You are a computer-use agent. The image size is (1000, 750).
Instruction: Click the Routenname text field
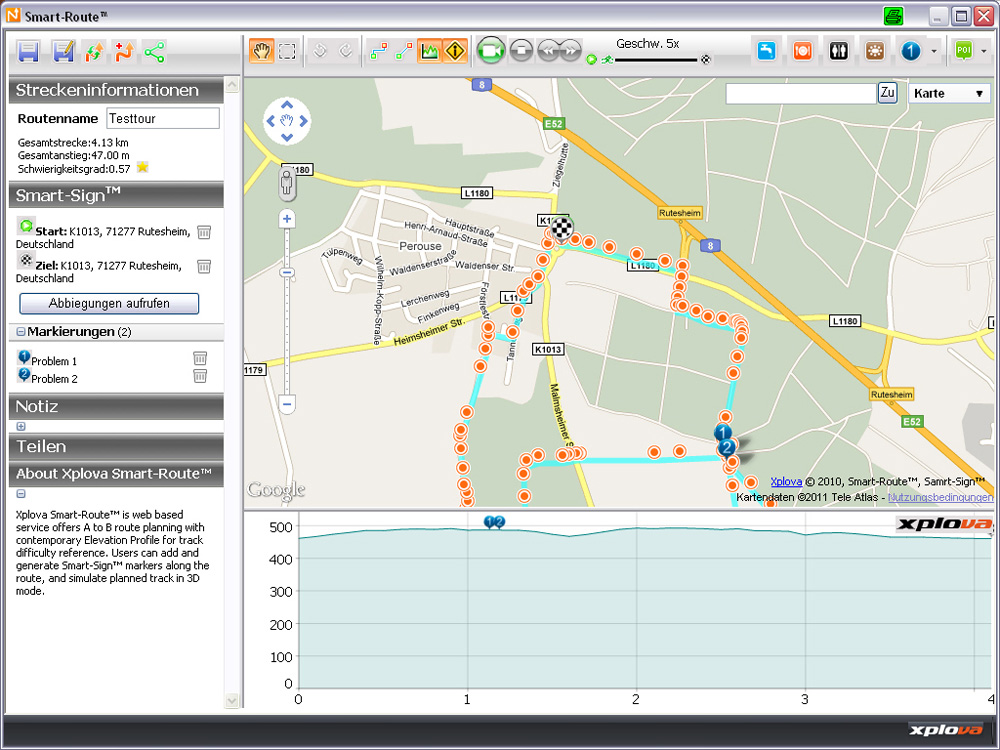[163, 118]
